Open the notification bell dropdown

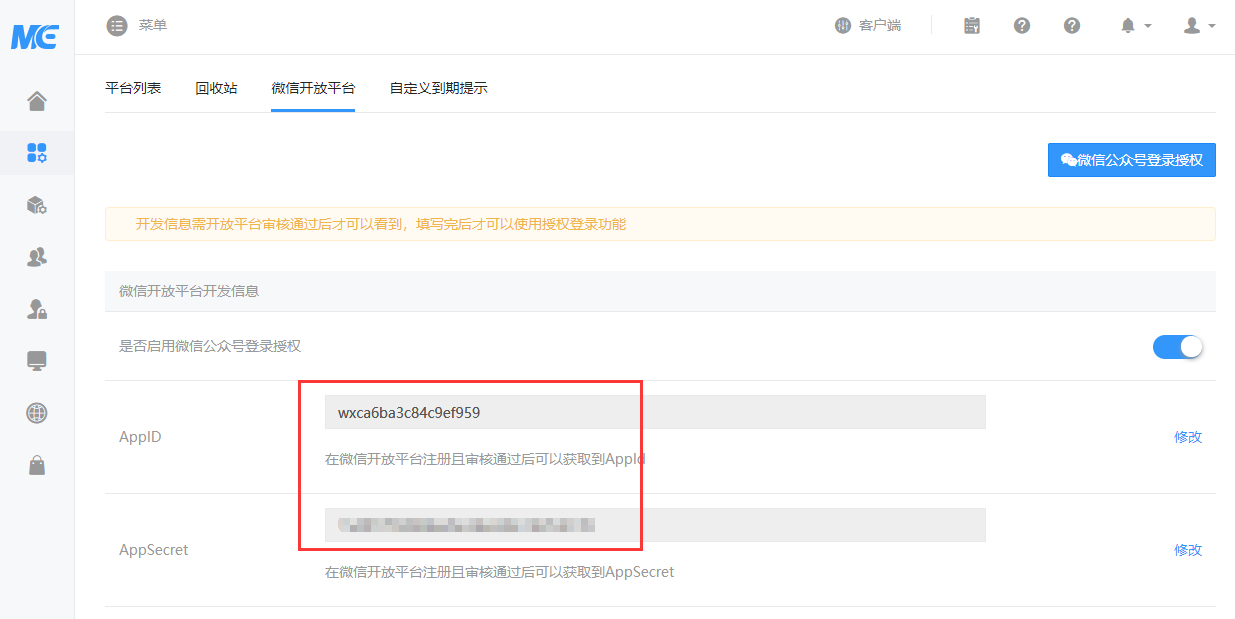(1135, 25)
